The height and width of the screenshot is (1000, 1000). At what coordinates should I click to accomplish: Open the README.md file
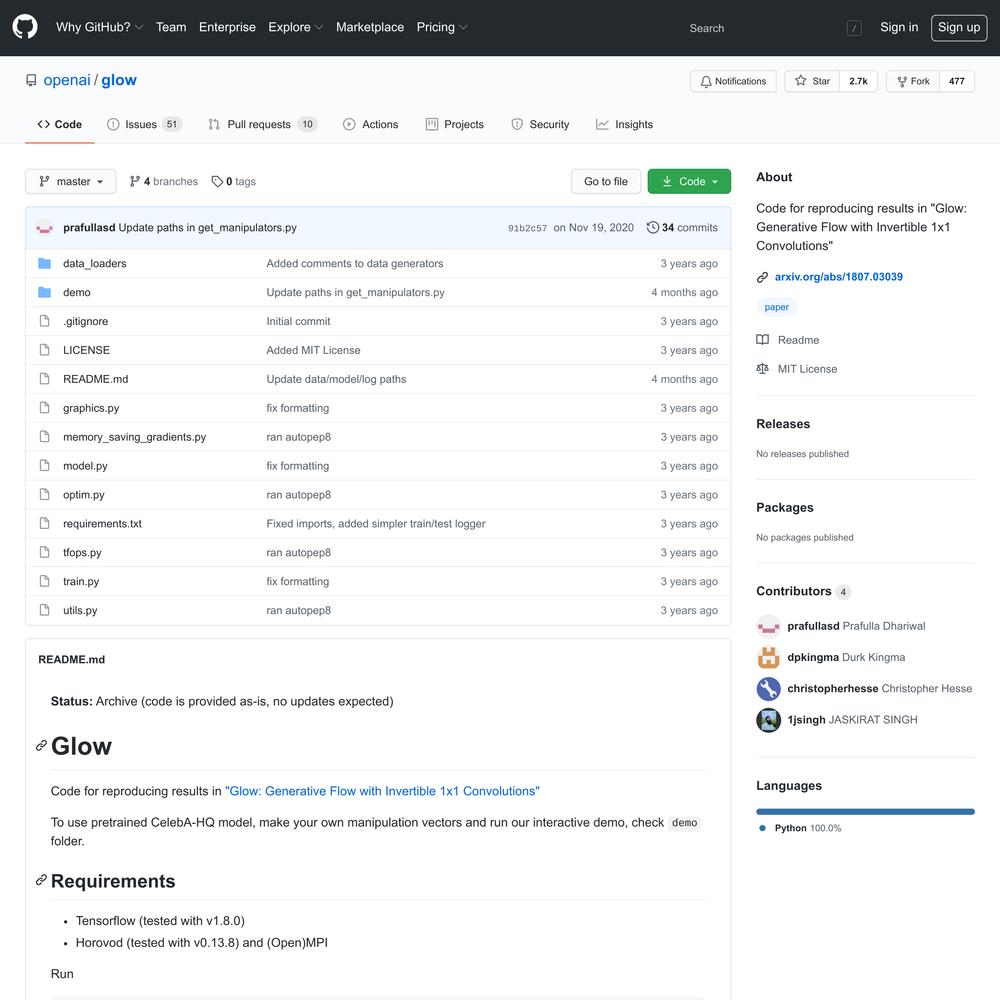[x=96, y=379]
